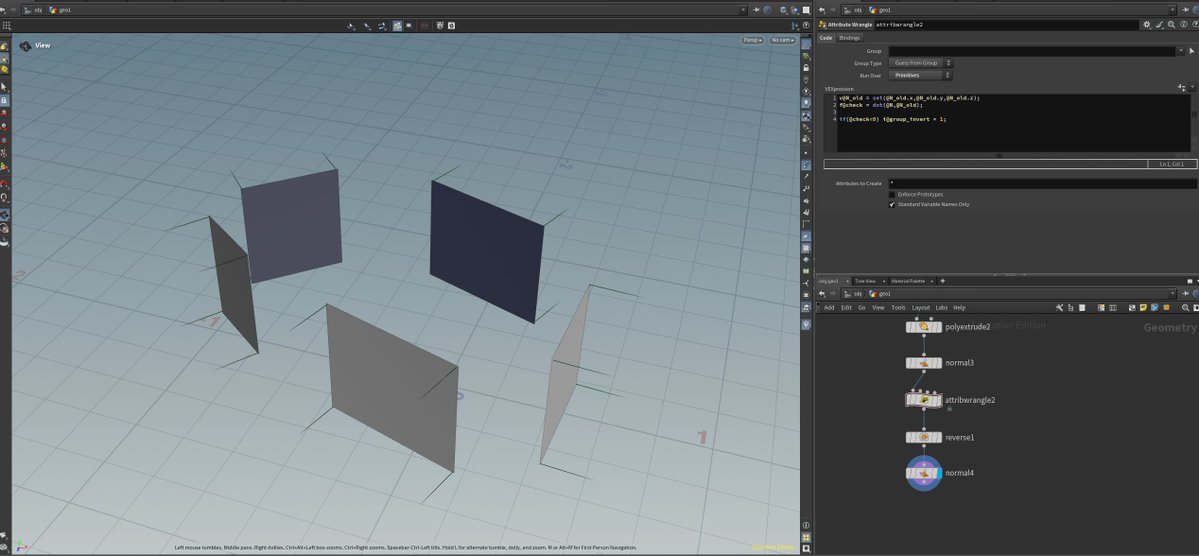Open the No cam camera dropdown
The image size is (1199, 556).
click(782, 40)
